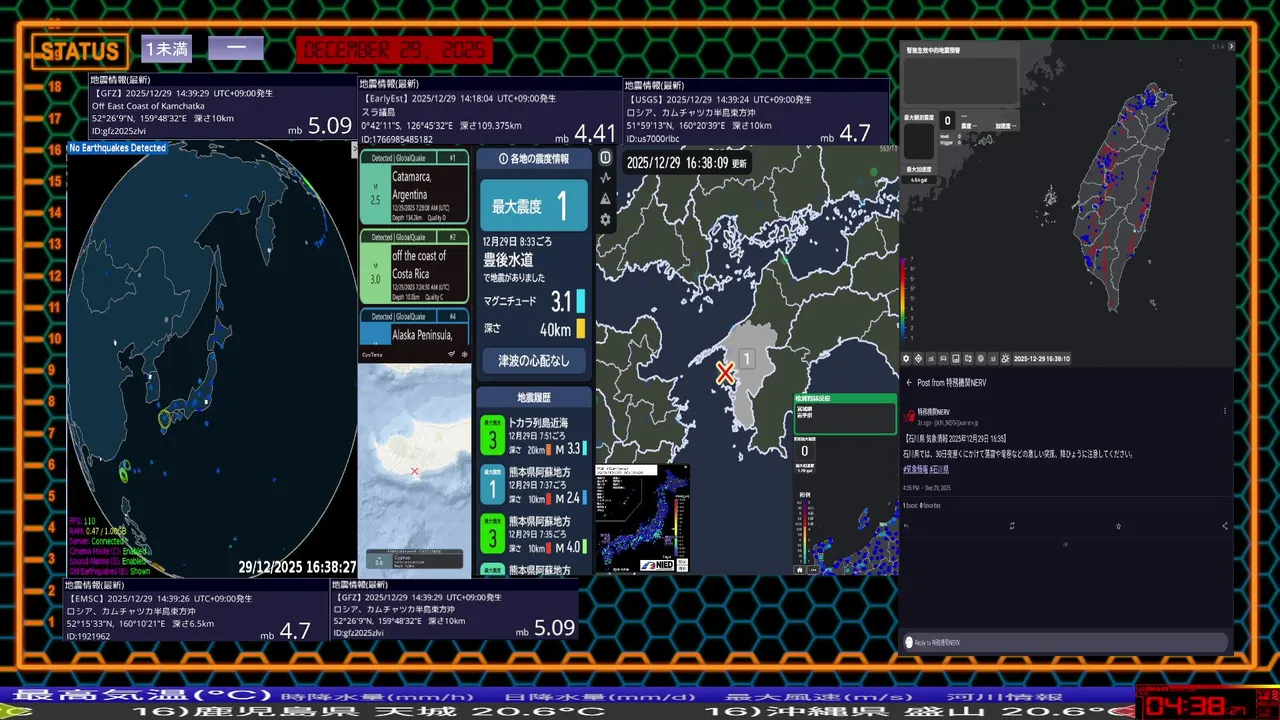Click the #石川県 hashtag link
Viewport: 1280px width, 720px height.
pyautogui.click(x=939, y=469)
